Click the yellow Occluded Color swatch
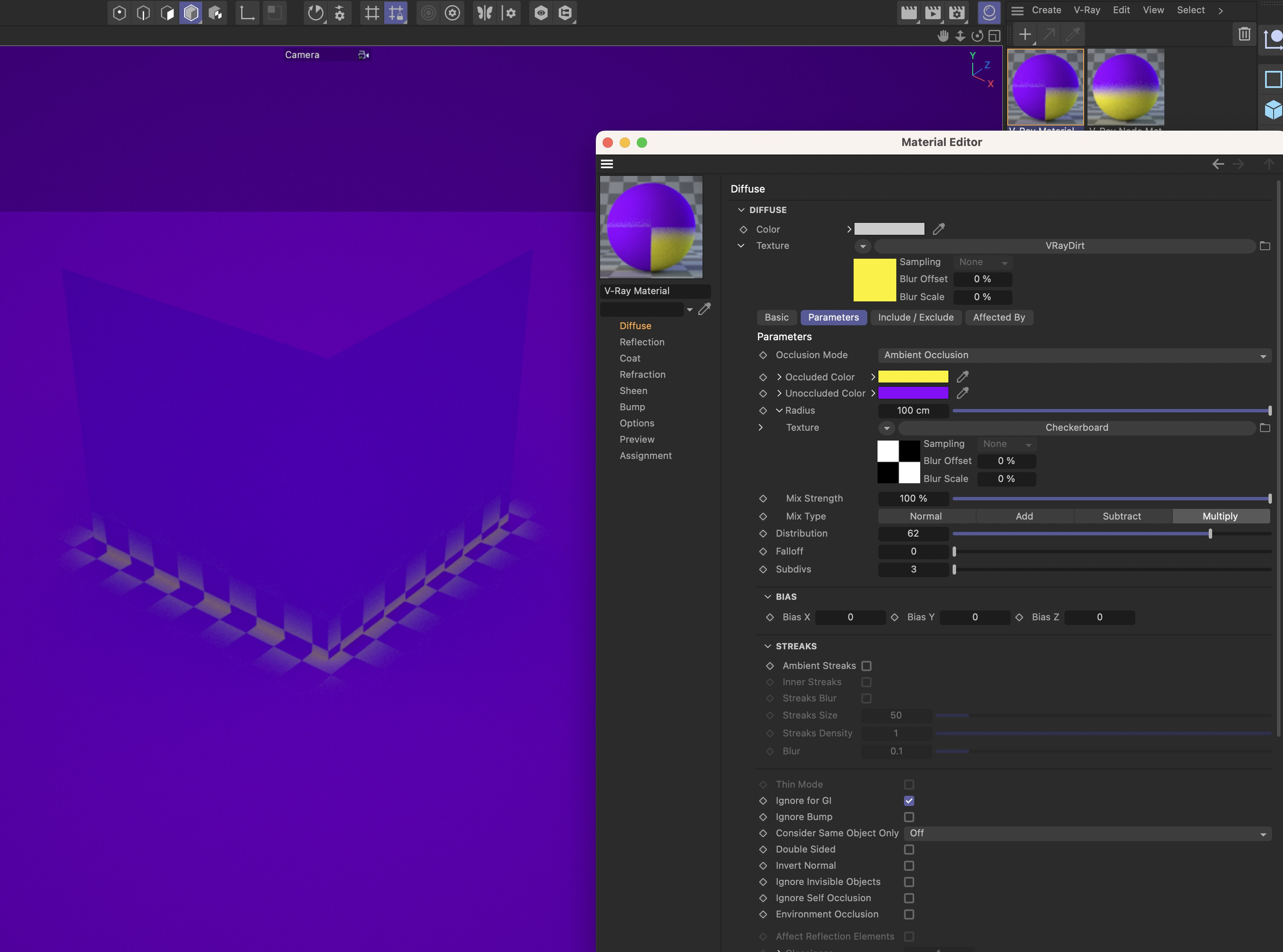This screenshot has width=1283, height=952. (x=913, y=376)
